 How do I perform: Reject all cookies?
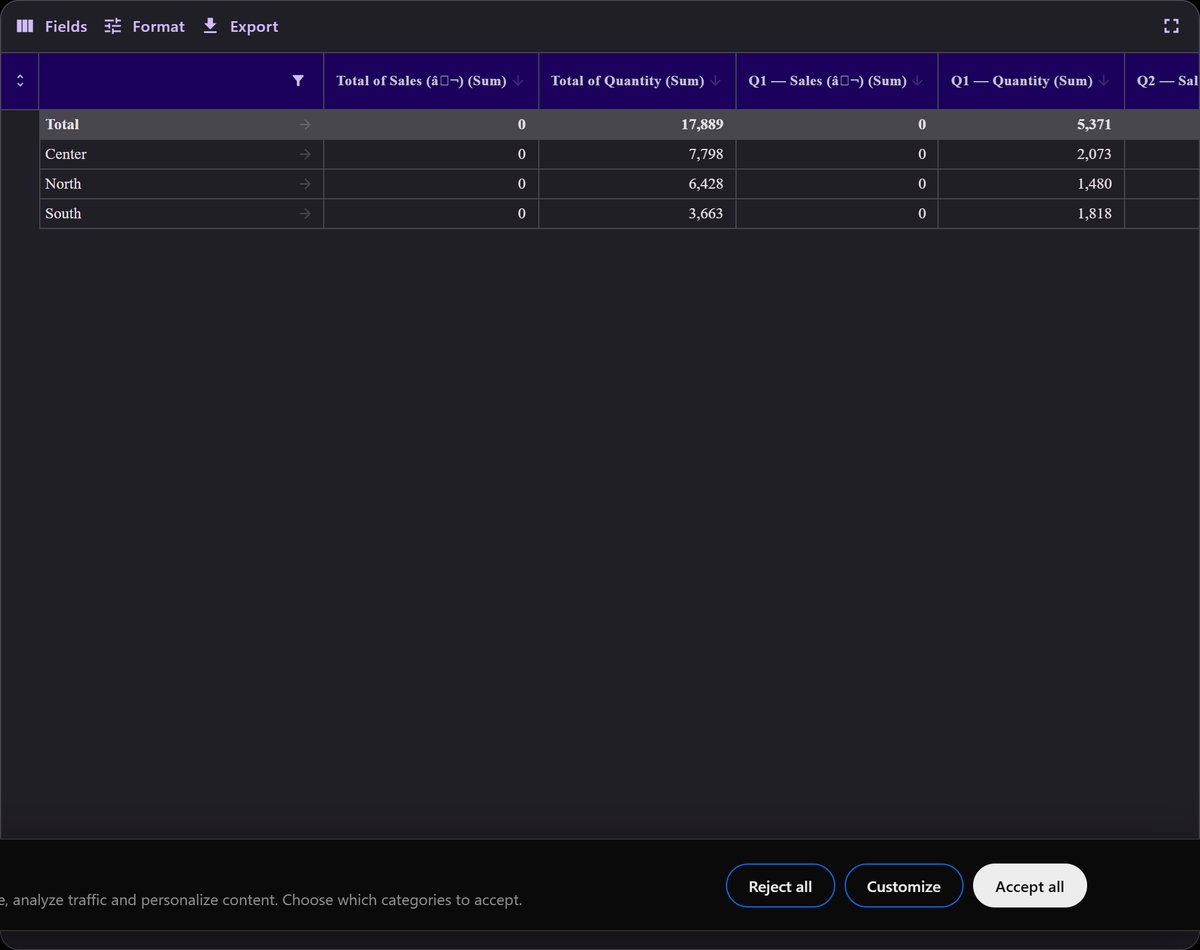point(780,886)
